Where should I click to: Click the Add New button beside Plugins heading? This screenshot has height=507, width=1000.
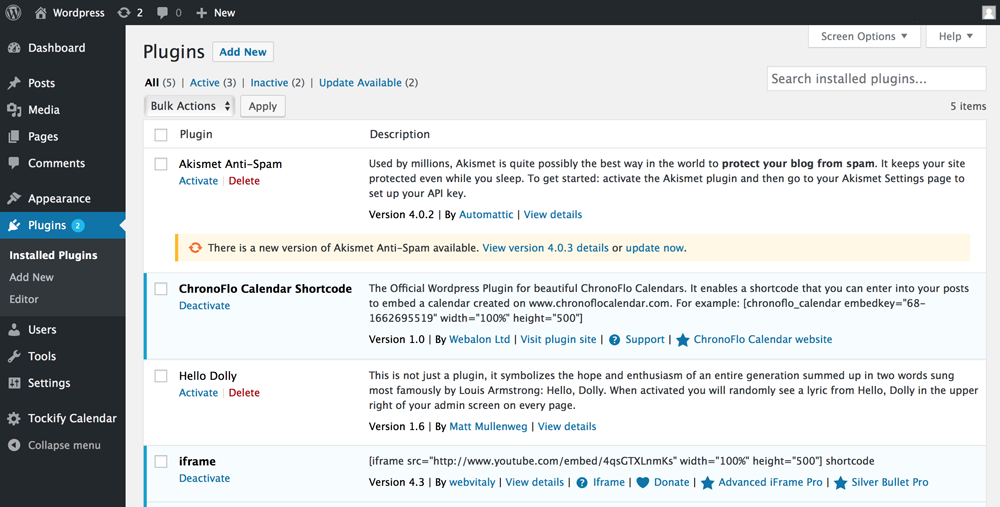click(x=243, y=52)
